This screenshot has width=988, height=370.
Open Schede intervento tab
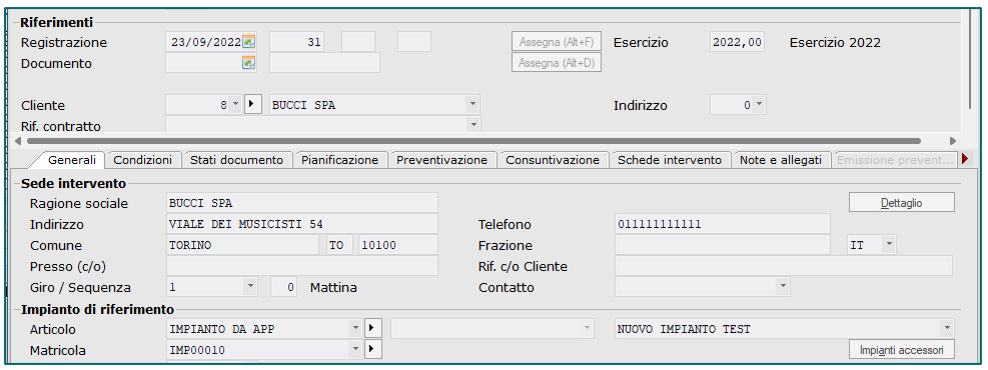pyautogui.click(x=670, y=160)
